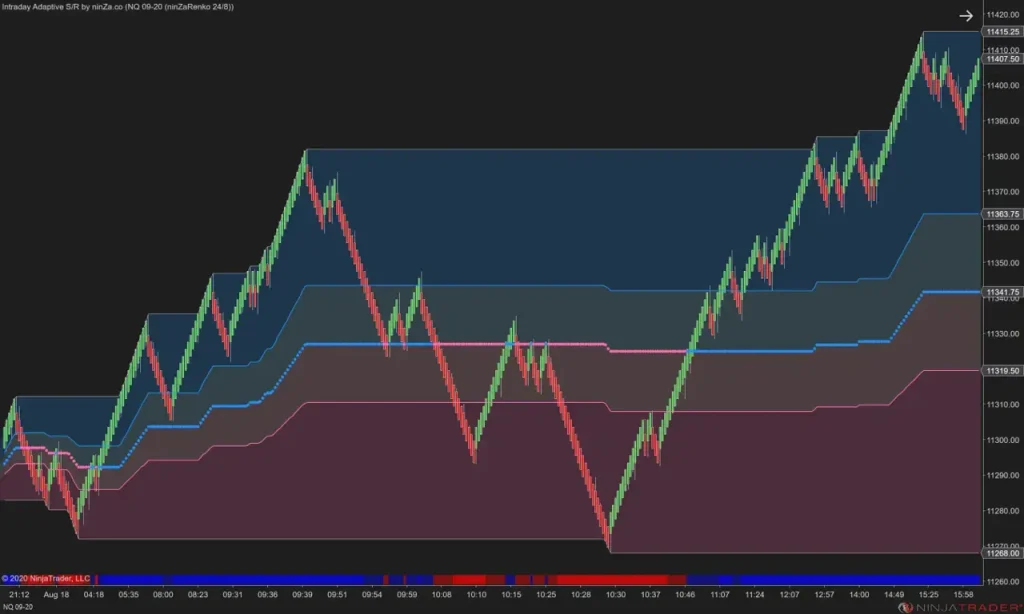Click the 04:18 time axis label

coord(93,594)
